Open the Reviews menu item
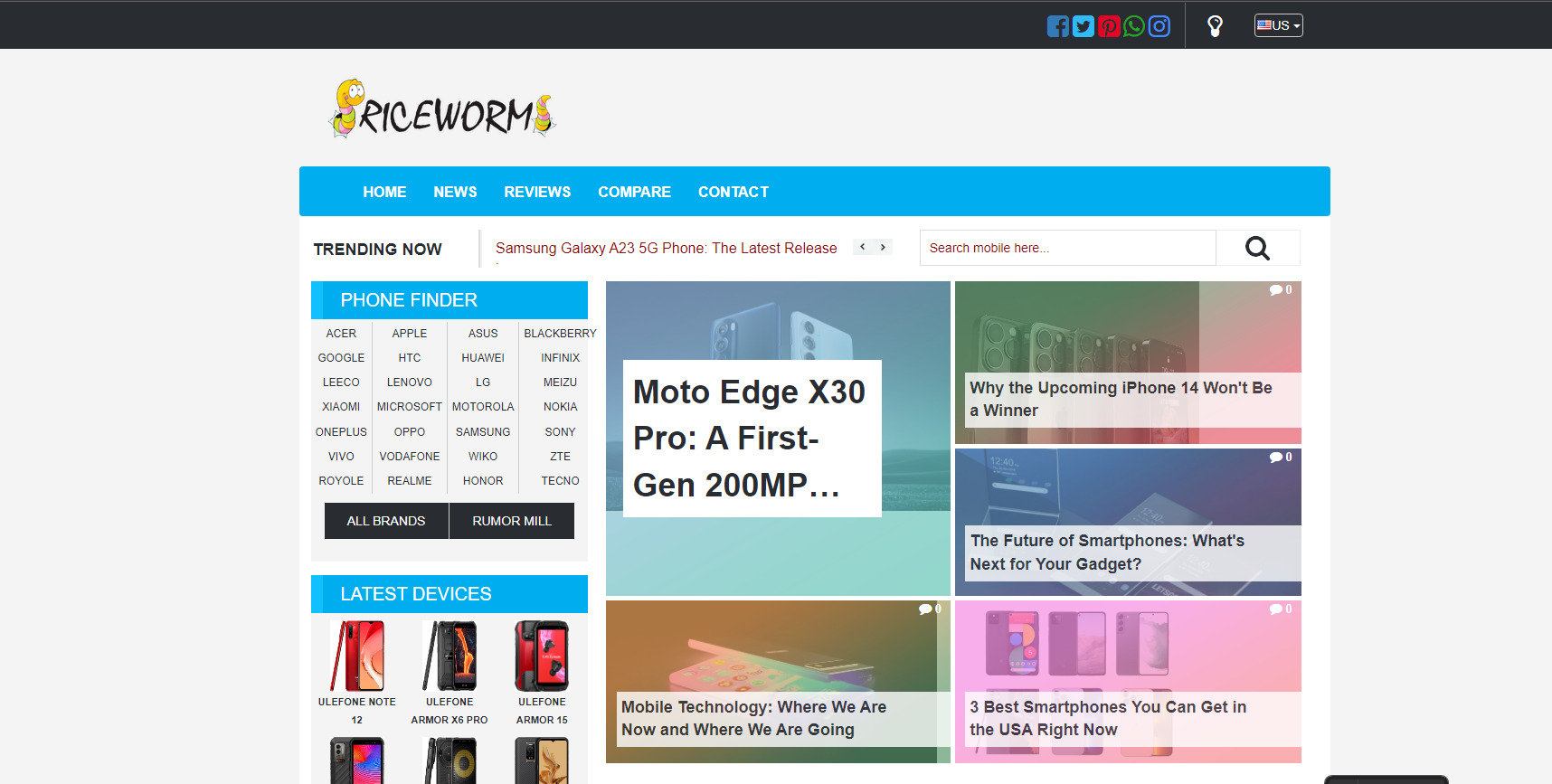This screenshot has height=784, width=1552. [537, 192]
